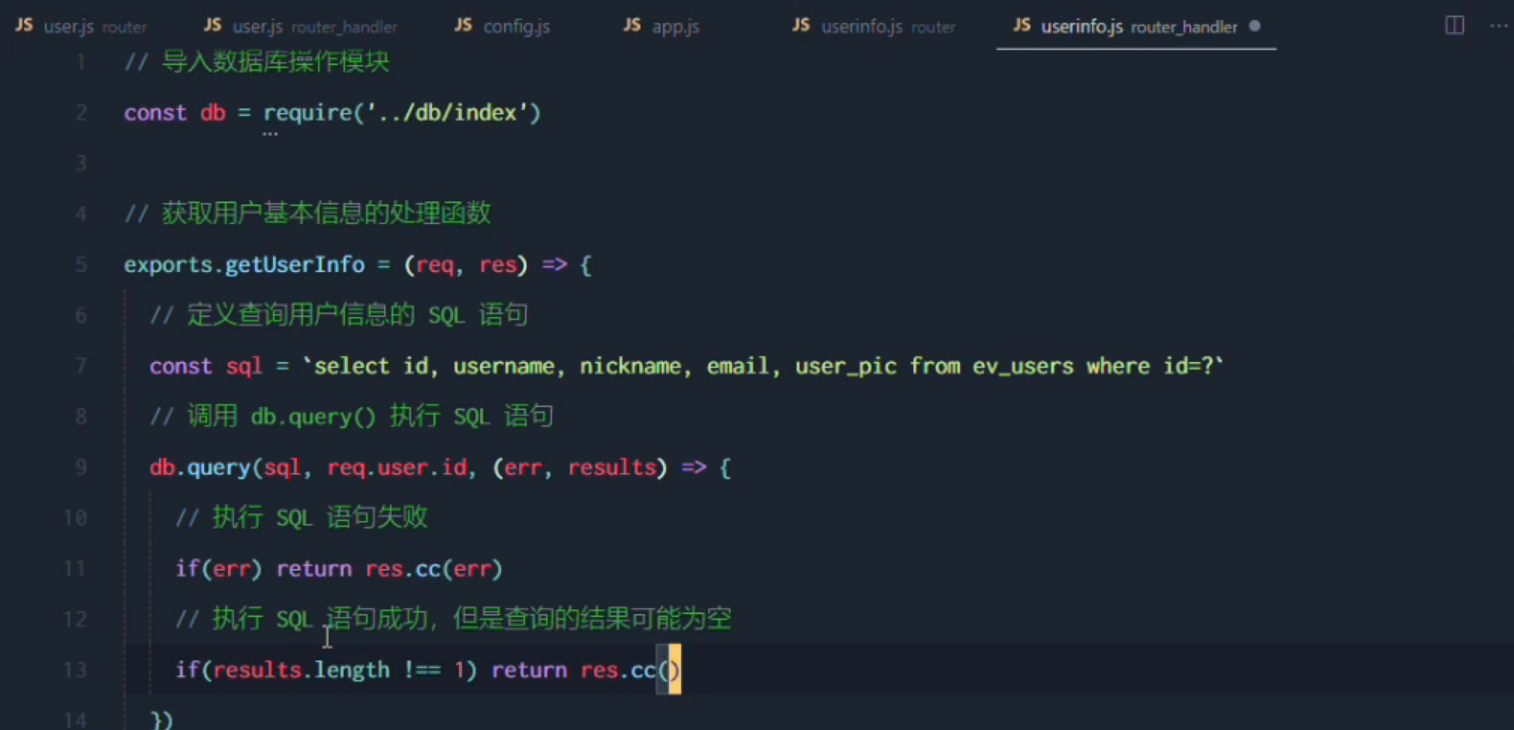Click the comment '// 调用 db.query() 执行 SQL 语句'
Image resolution: width=1514 pixels, height=730 pixels.
[x=351, y=417]
